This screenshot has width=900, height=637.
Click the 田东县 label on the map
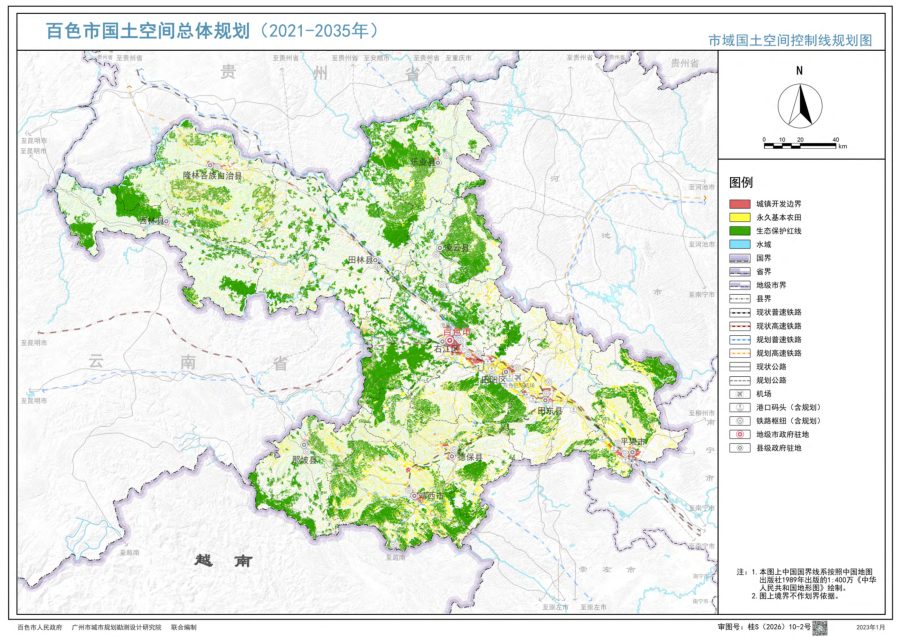550,411
